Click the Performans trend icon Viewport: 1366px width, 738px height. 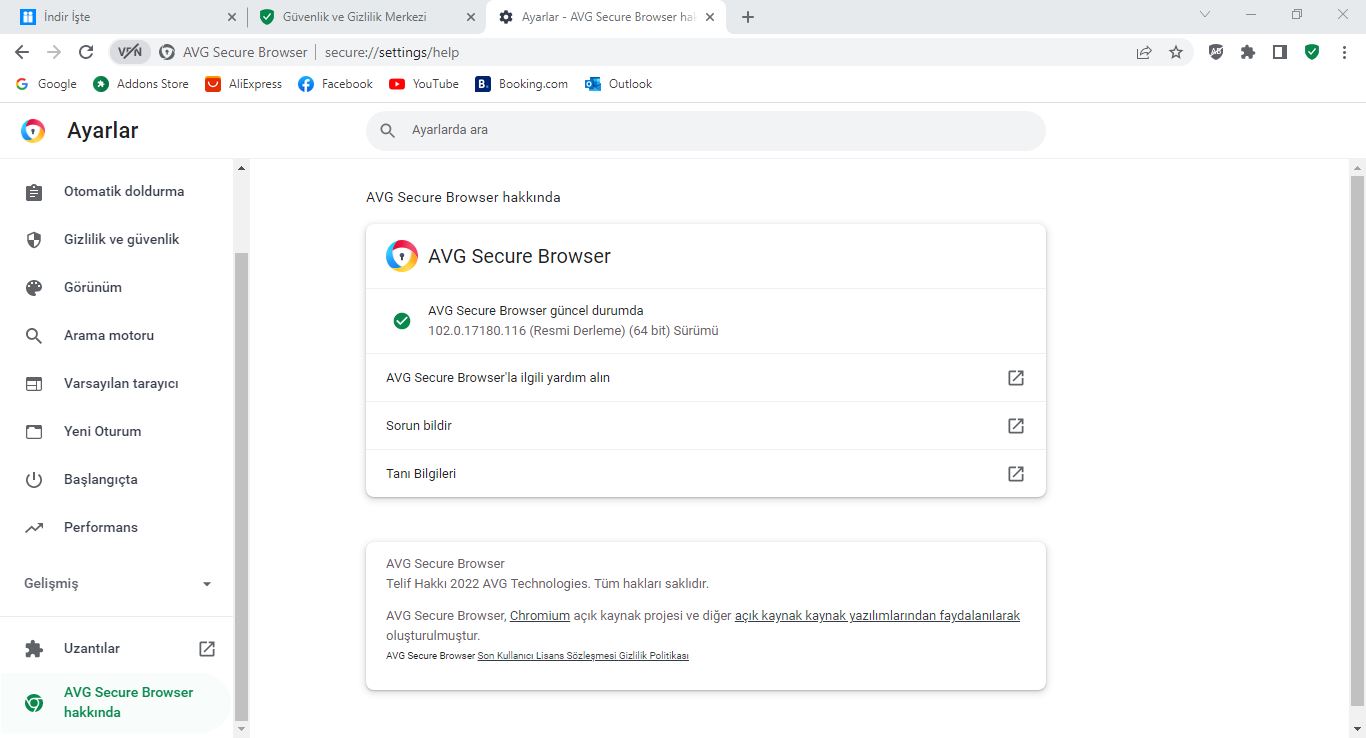pos(34,528)
